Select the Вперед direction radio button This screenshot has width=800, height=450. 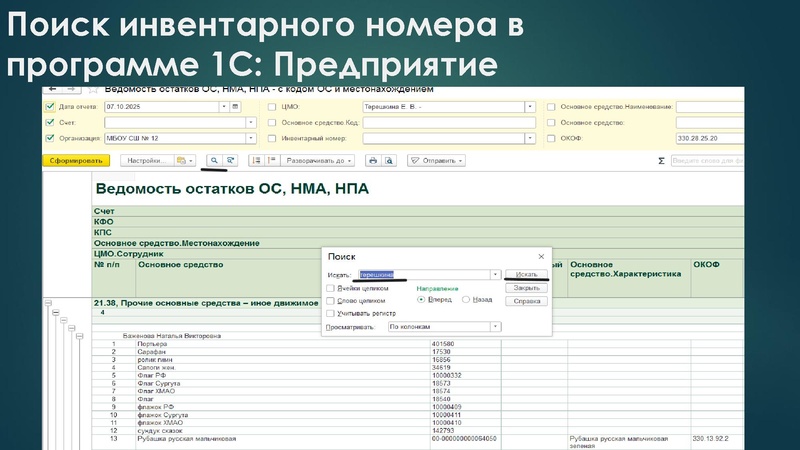(421, 299)
